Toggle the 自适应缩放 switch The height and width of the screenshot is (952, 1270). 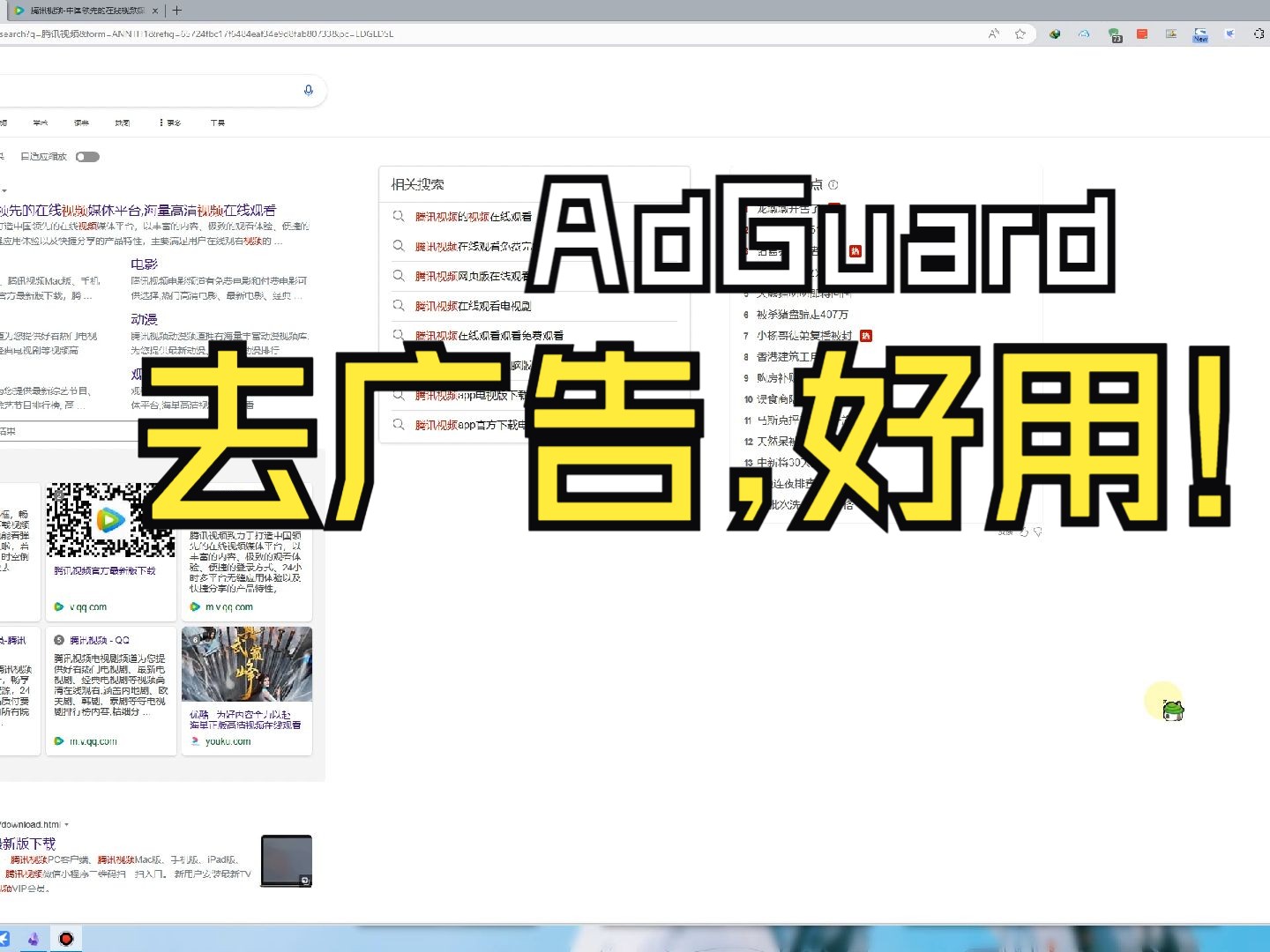tap(87, 157)
